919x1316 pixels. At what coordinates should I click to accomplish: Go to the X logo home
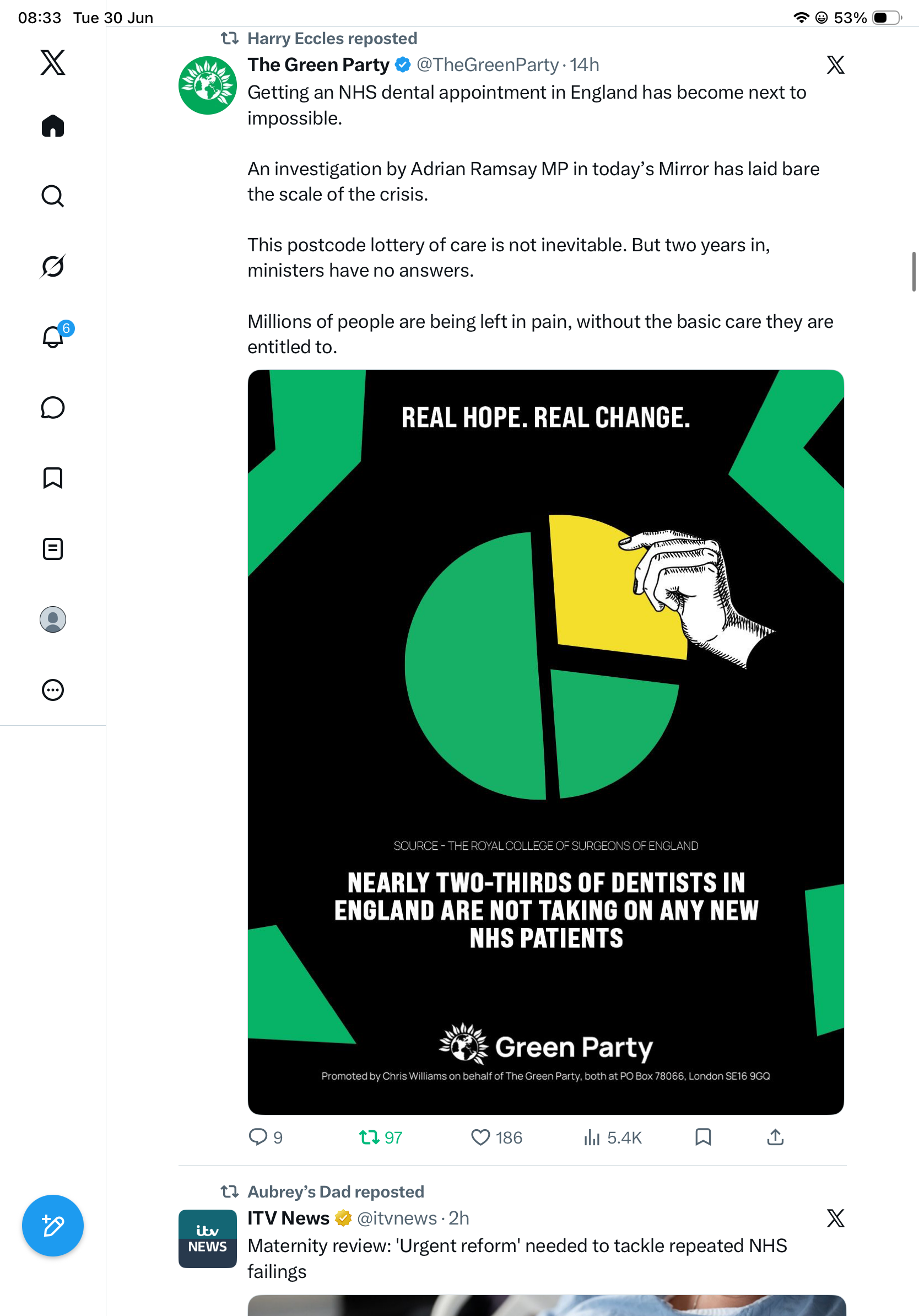(53, 62)
